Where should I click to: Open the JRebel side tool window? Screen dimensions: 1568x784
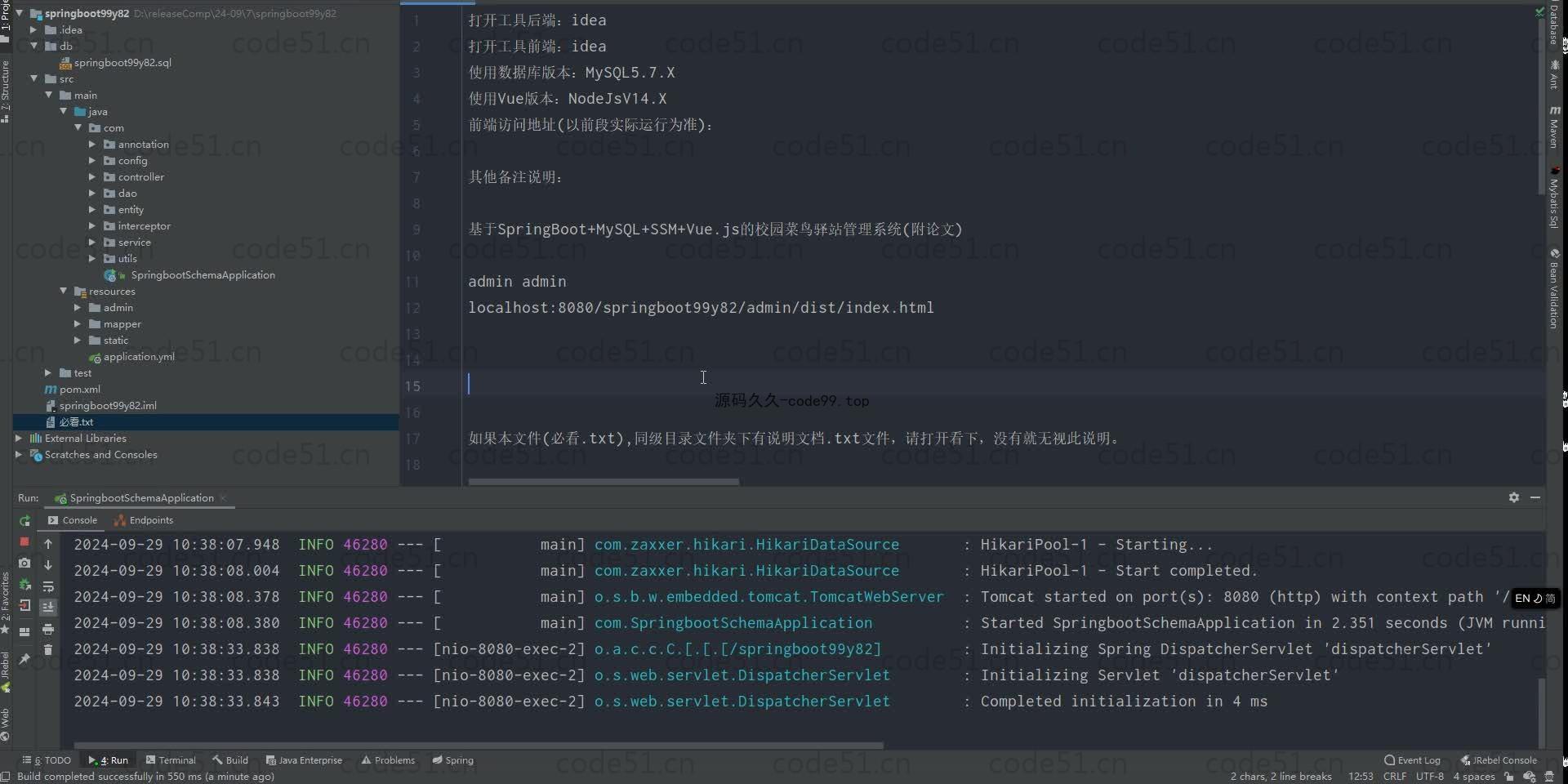6,671
